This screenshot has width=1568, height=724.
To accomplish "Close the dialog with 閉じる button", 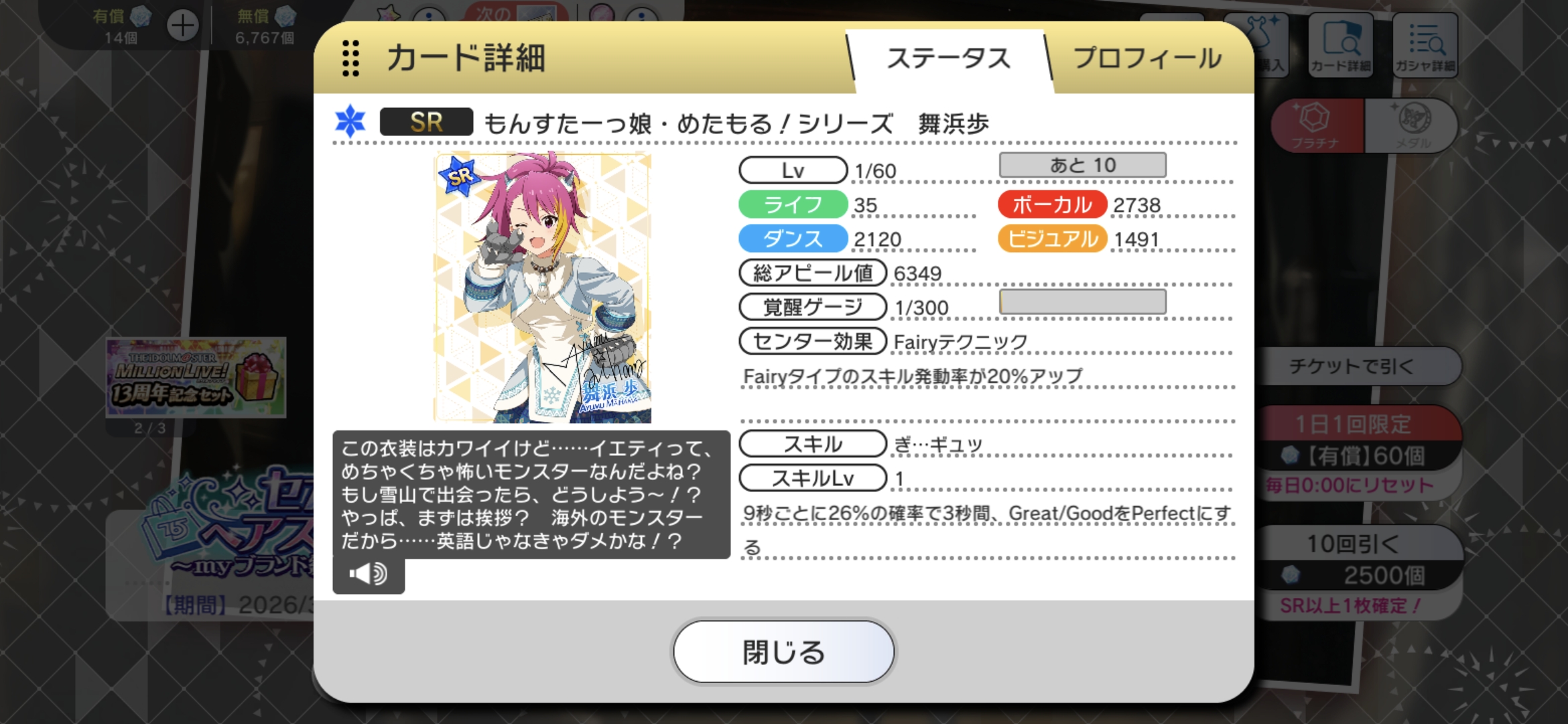I will pyautogui.click(x=783, y=652).
